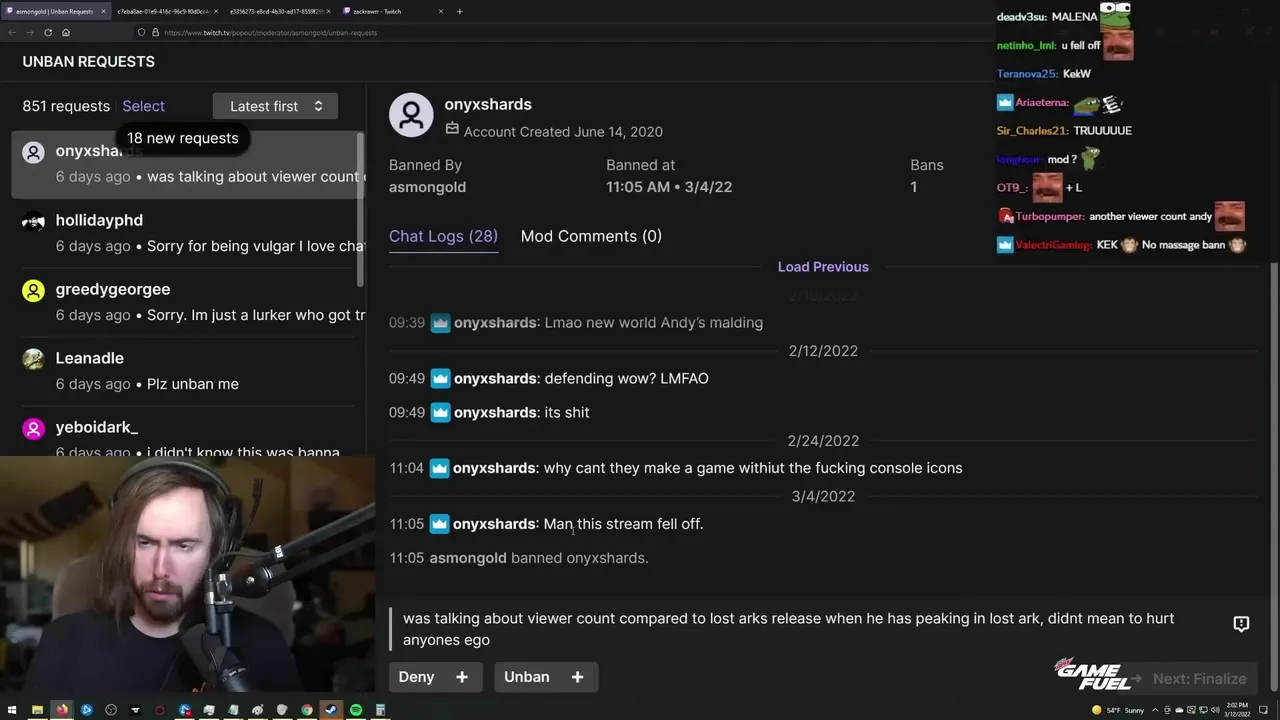Open File Explorer from the taskbar
Viewport: 1280px width, 720px height.
[37, 710]
